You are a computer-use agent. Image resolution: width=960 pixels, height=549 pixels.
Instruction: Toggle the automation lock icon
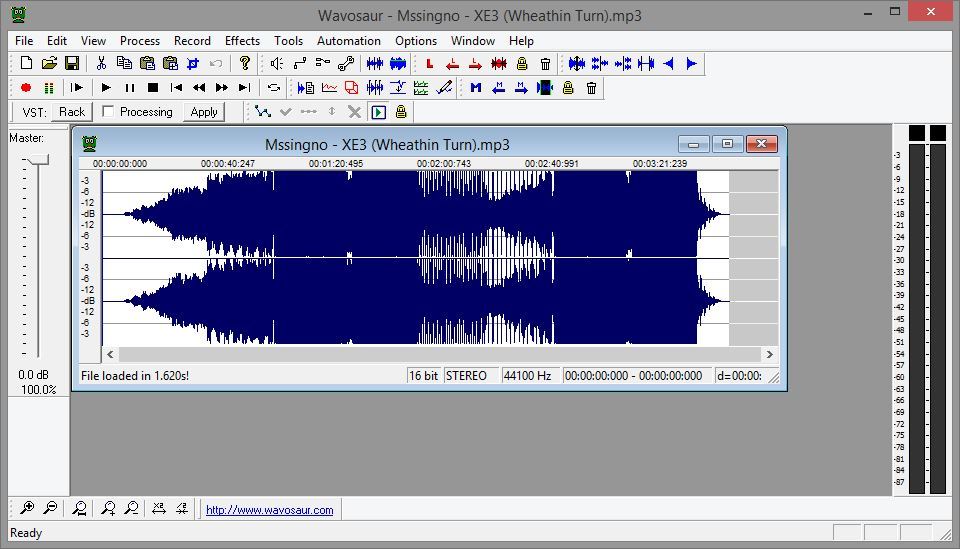coord(401,112)
